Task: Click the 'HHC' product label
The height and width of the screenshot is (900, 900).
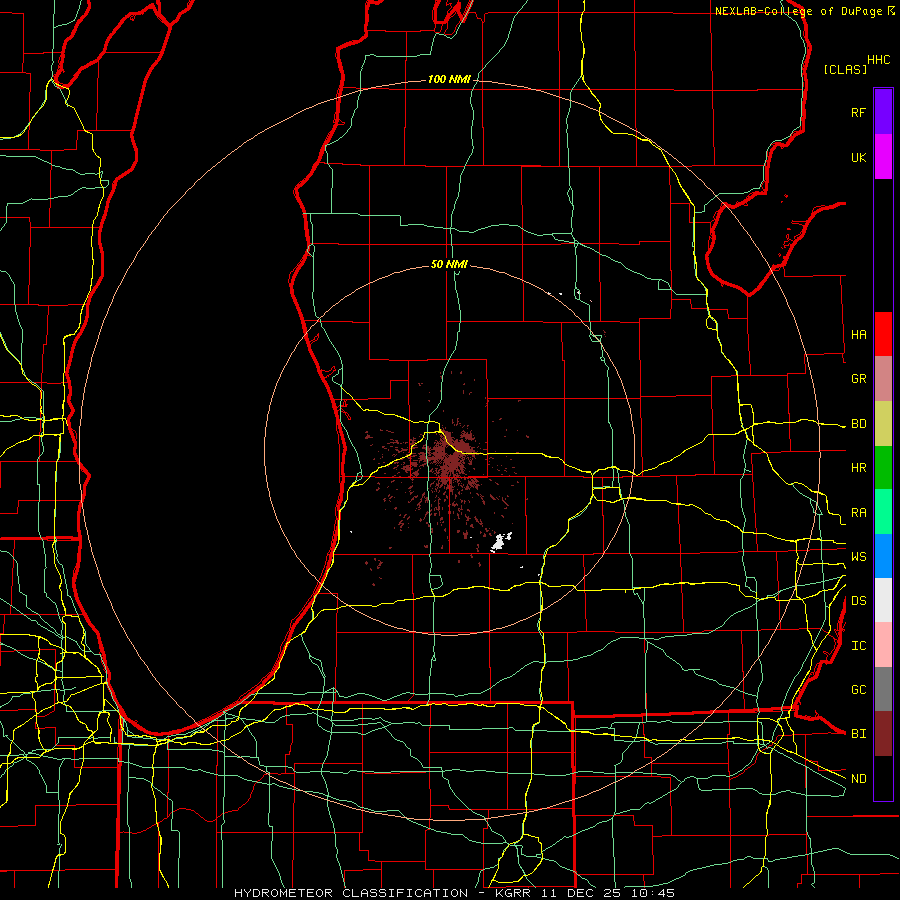Action: pos(879,60)
